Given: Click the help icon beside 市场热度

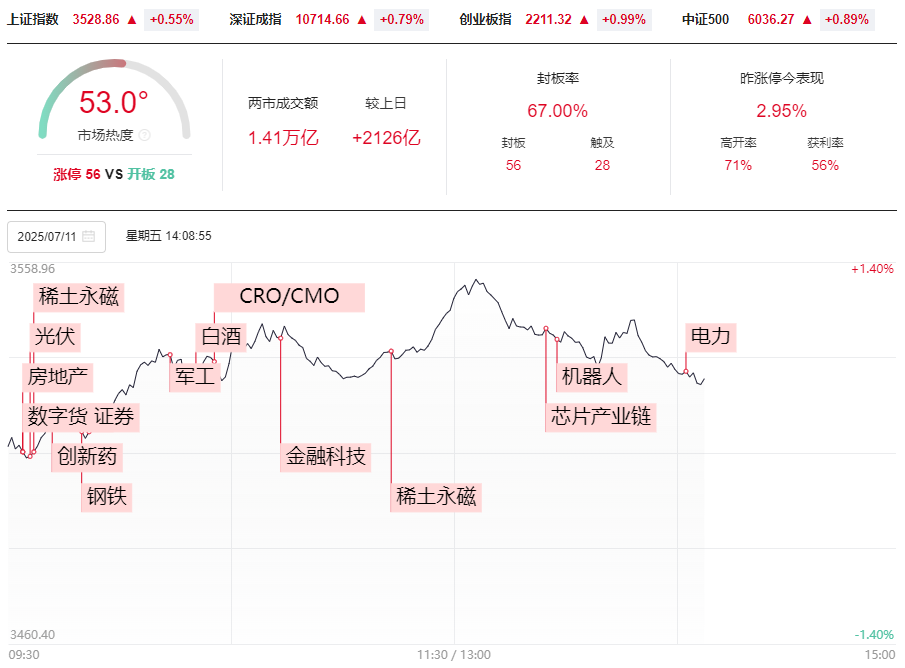Looking at the screenshot, I should point(144,135).
